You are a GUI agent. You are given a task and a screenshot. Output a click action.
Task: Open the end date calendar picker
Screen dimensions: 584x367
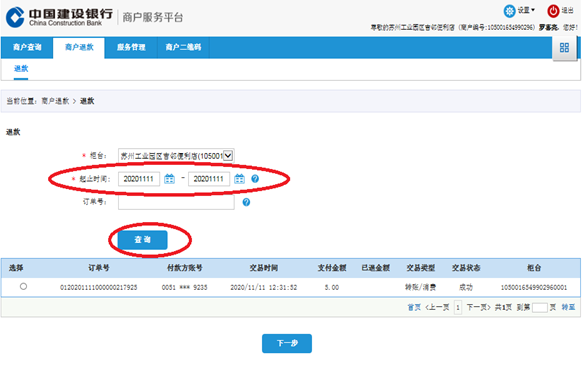pos(239,179)
